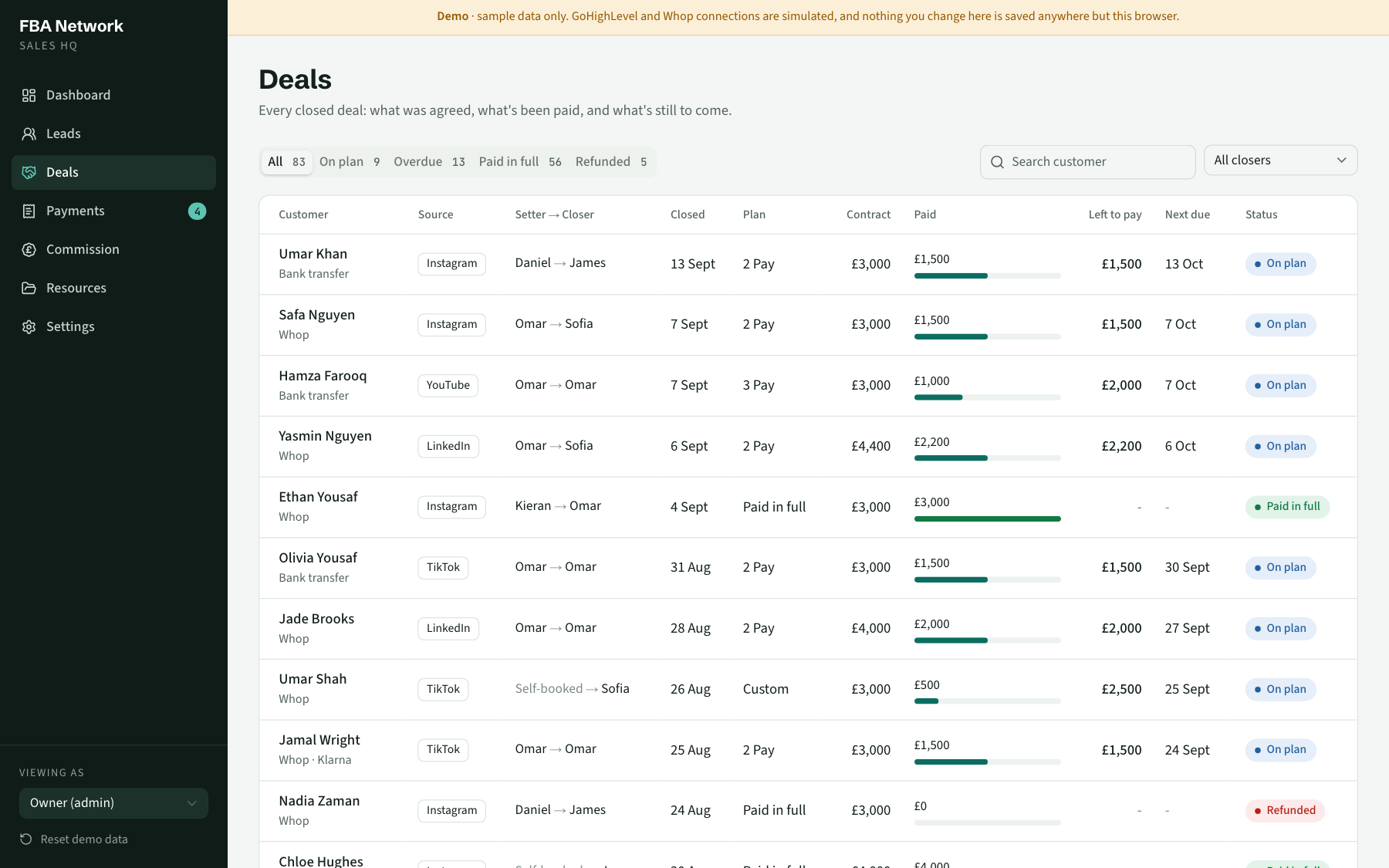Click Yasmin Nguyen's LinkedIn source tag
This screenshot has width=1389, height=868.
pos(448,446)
